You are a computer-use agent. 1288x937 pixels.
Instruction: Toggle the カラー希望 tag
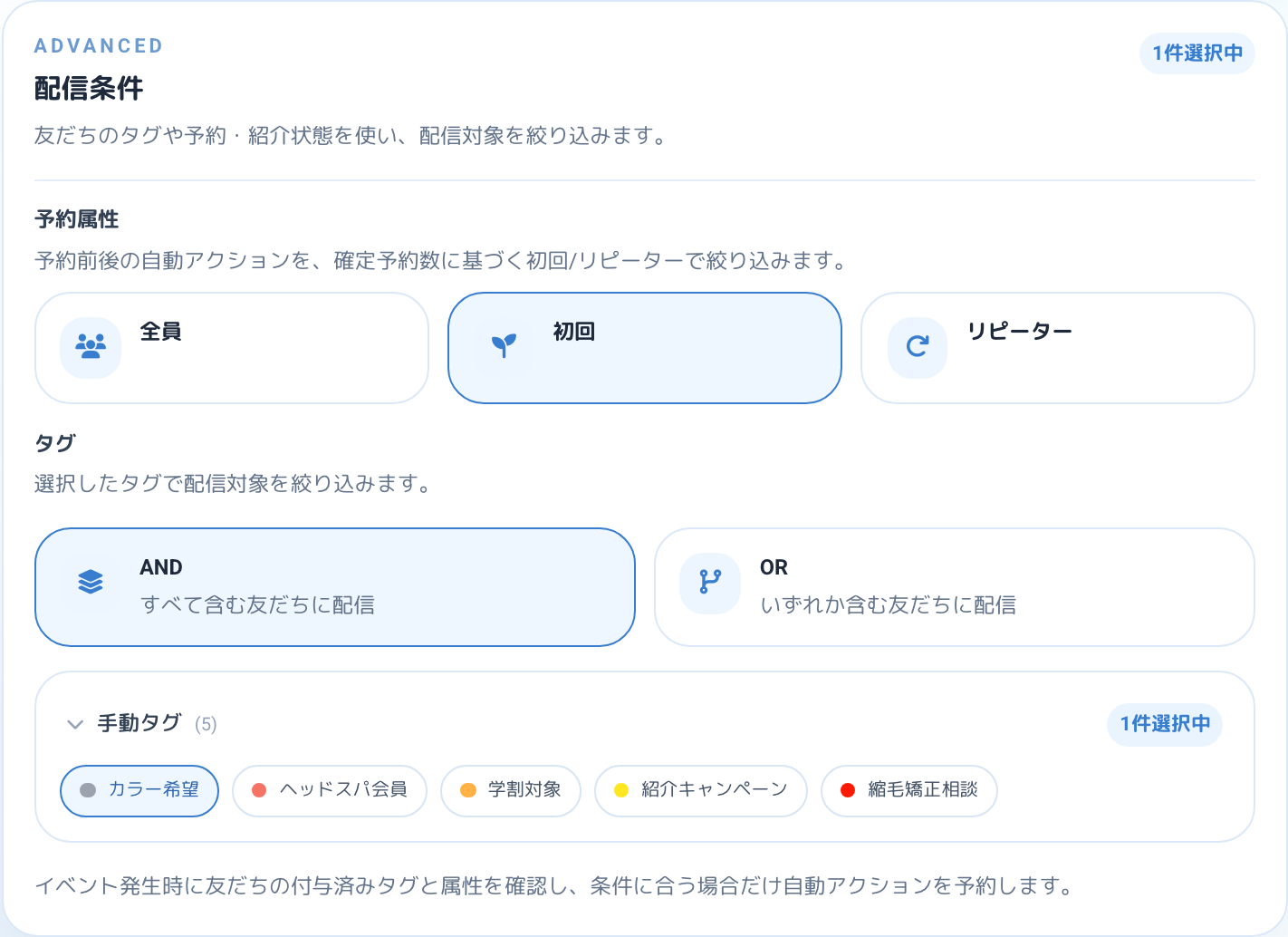(x=139, y=791)
